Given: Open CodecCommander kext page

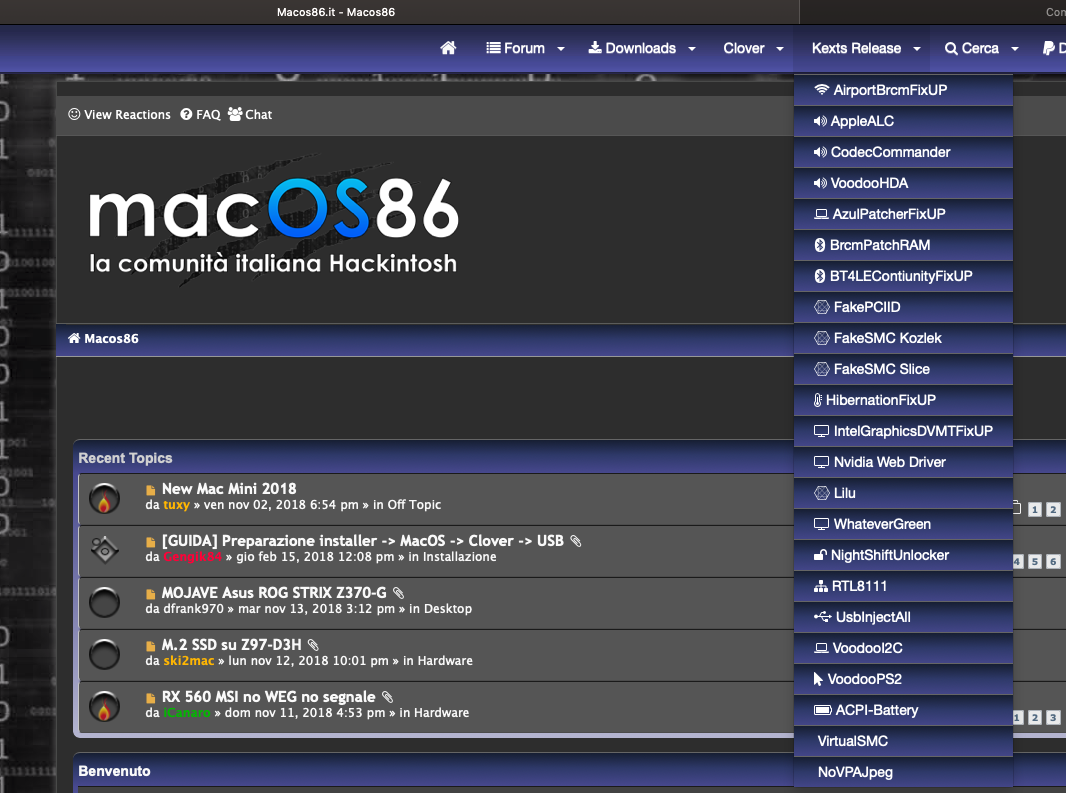Looking at the screenshot, I should tap(903, 152).
